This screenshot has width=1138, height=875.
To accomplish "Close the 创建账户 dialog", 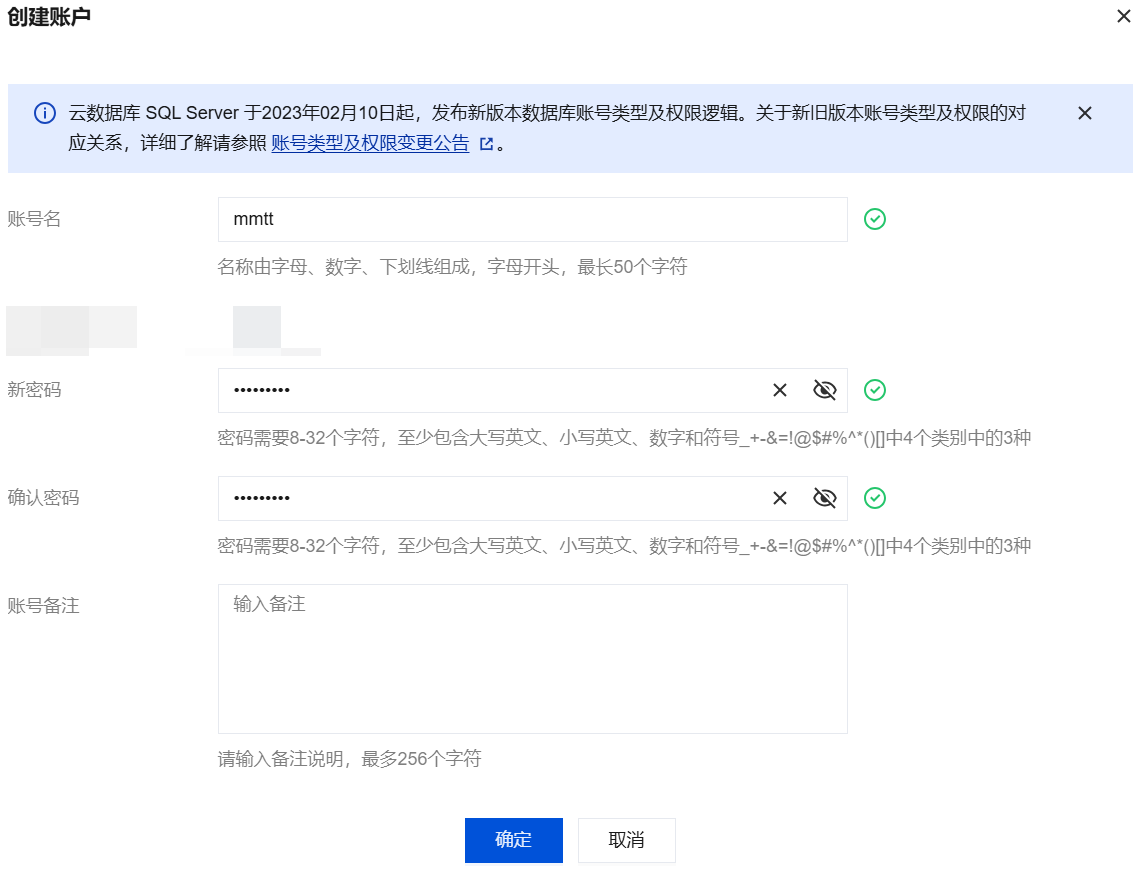I will (1123, 17).
